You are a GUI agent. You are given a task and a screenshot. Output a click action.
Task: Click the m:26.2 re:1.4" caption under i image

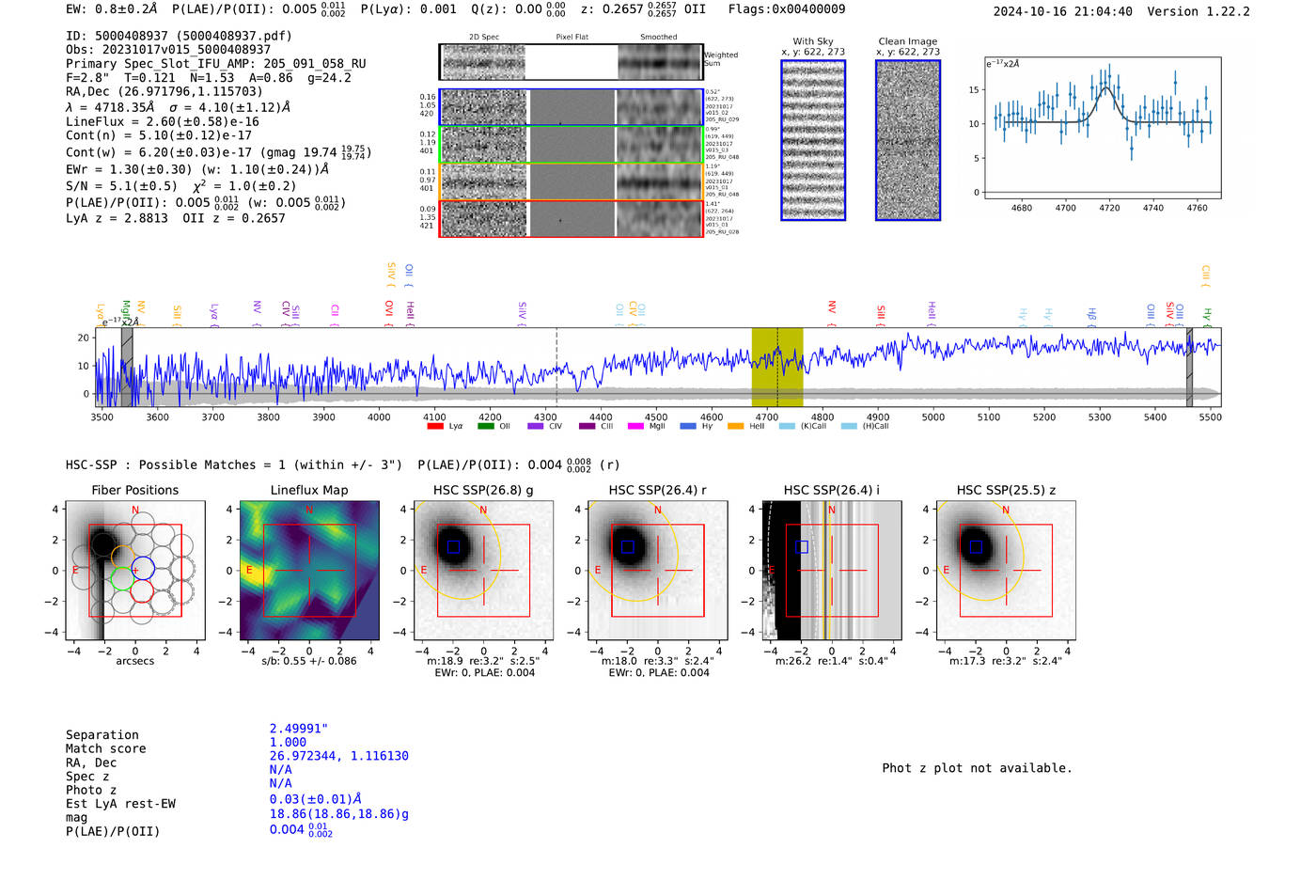pyautogui.click(x=832, y=661)
